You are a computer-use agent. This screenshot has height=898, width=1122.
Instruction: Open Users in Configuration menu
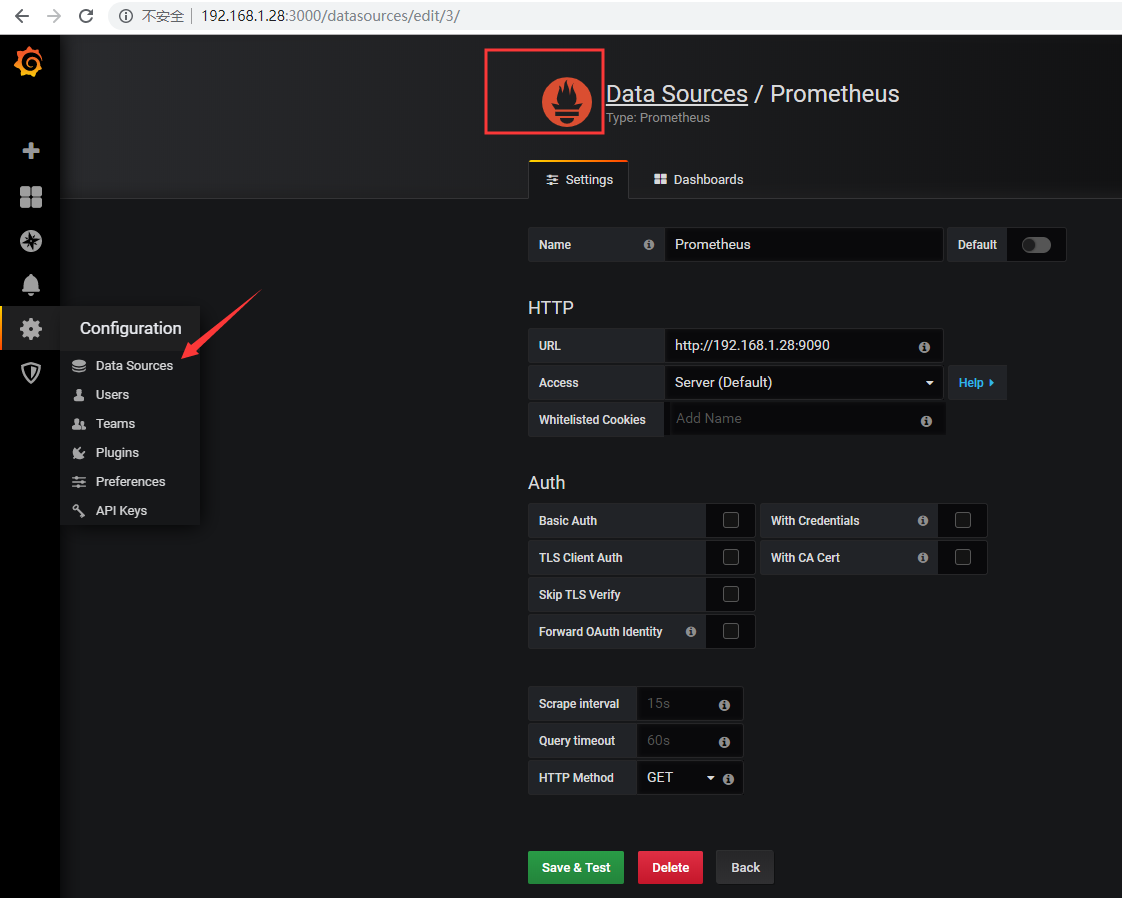point(130,395)
